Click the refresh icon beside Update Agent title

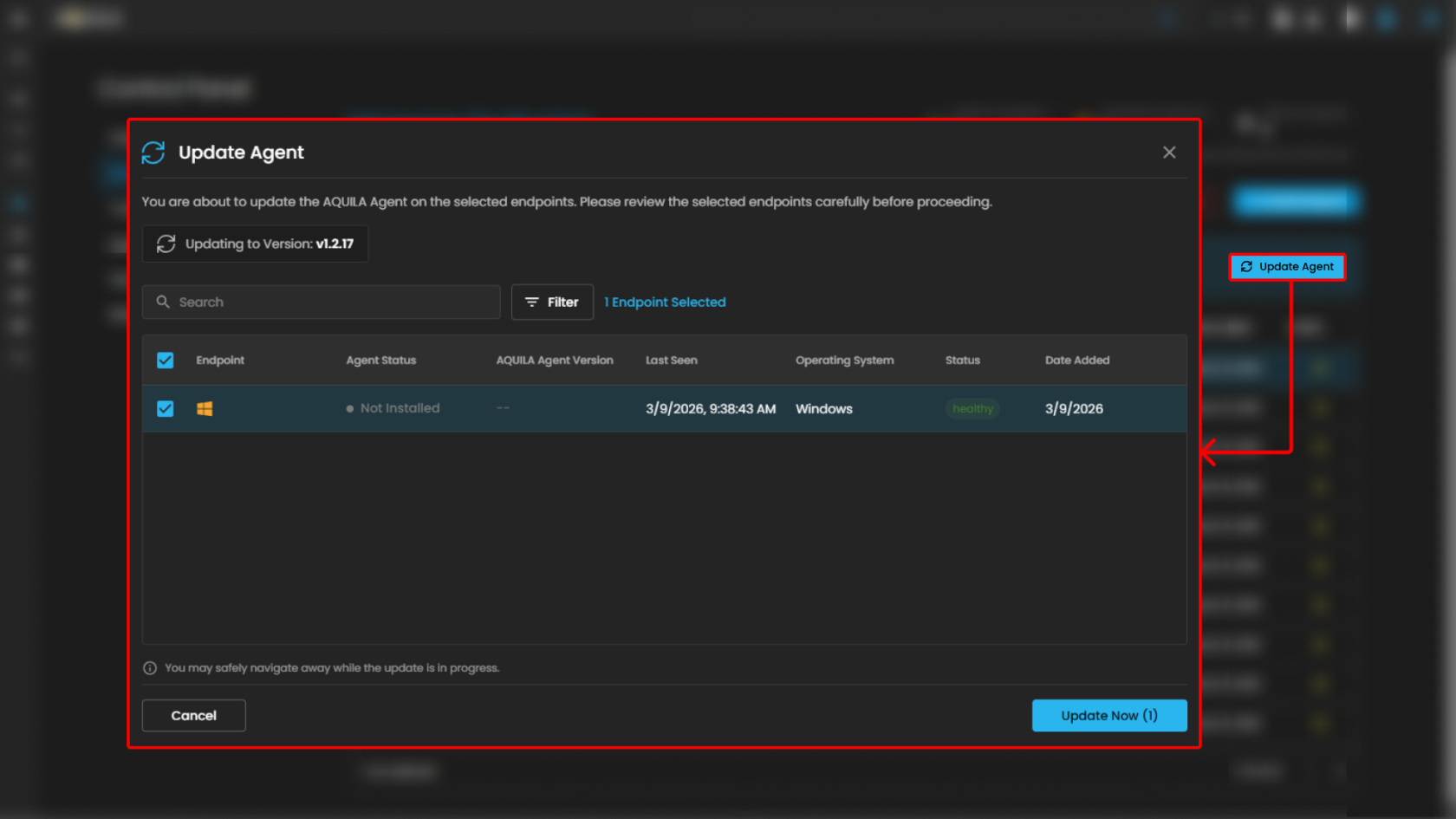(153, 153)
